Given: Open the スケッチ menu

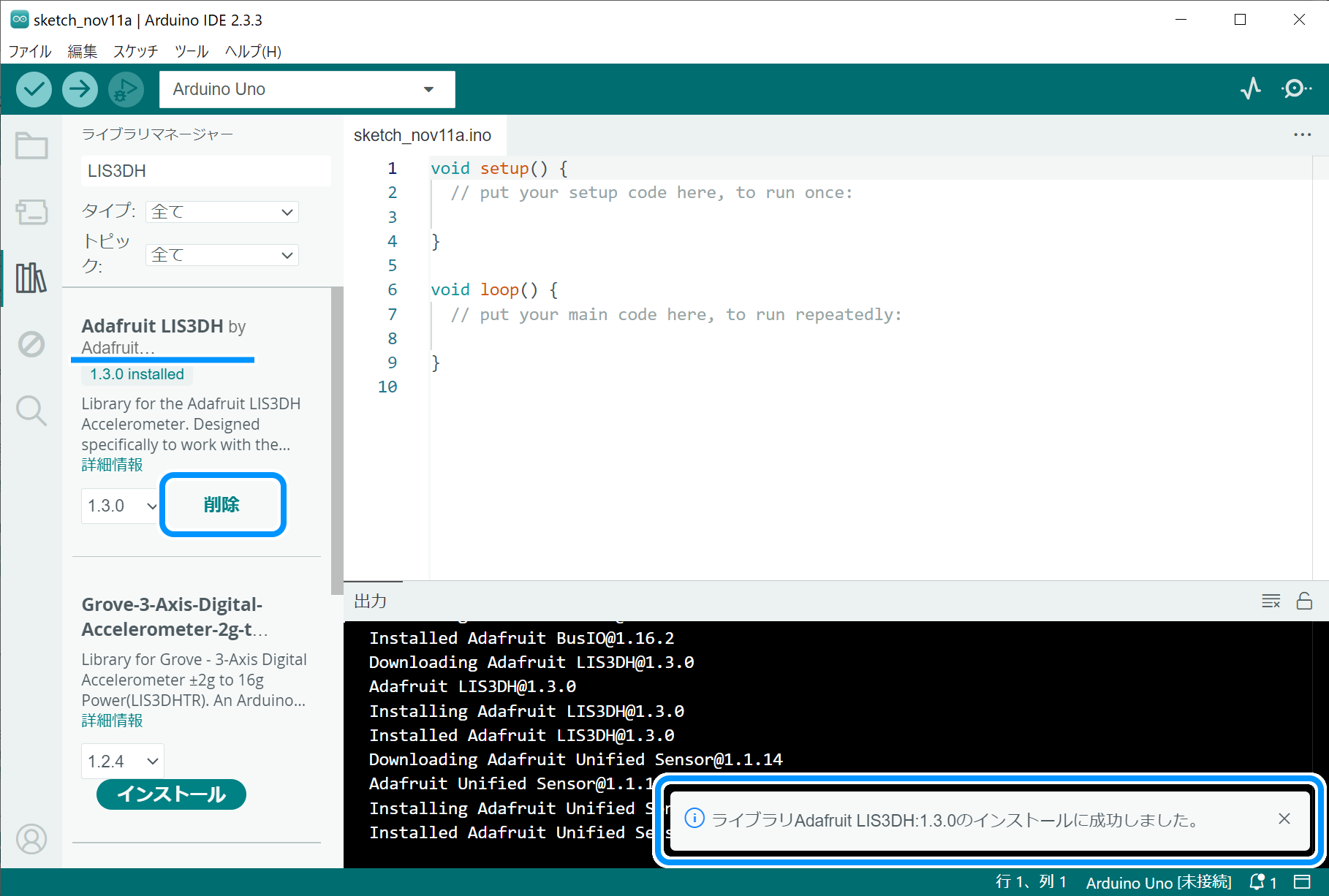Looking at the screenshot, I should click(135, 51).
